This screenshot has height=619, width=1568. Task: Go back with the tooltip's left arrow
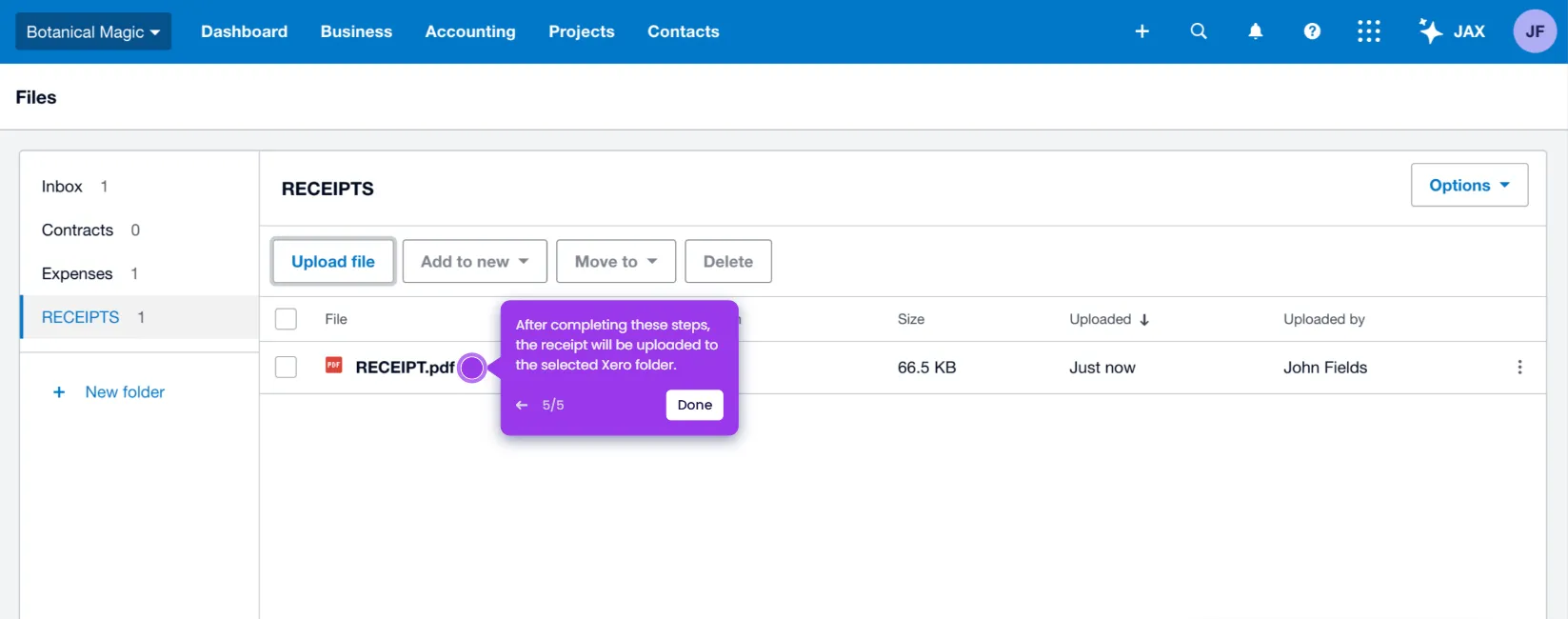pos(522,405)
